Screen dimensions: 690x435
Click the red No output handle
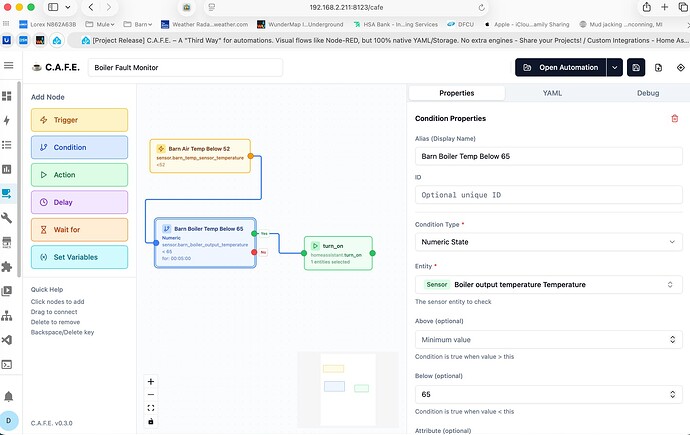coord(254,252)
